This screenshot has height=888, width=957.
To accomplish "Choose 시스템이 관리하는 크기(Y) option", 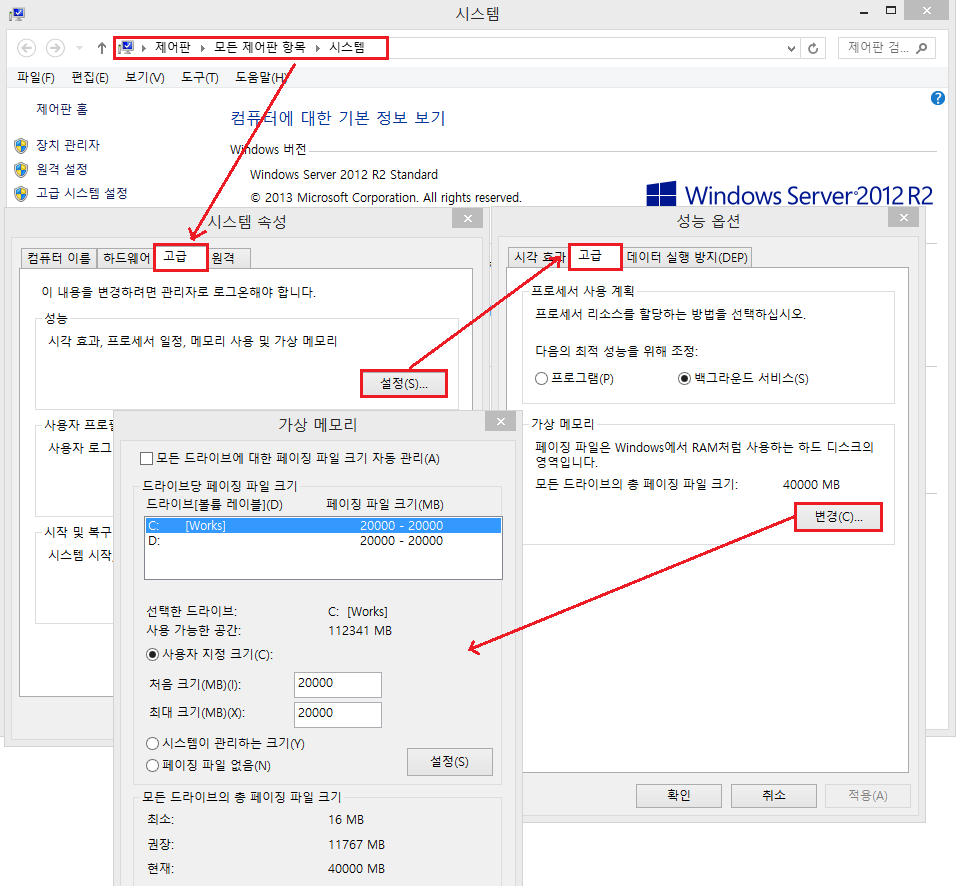I will (x=225, y=743).
